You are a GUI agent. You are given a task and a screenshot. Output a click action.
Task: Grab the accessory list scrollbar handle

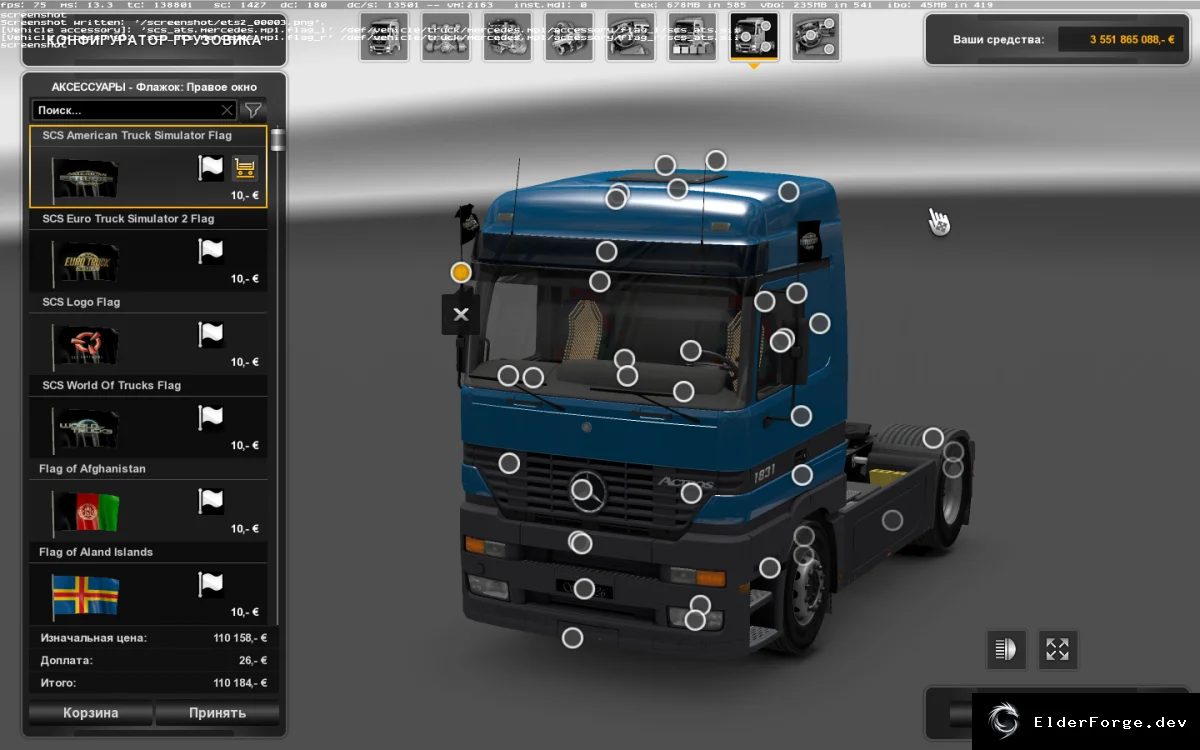277,139
